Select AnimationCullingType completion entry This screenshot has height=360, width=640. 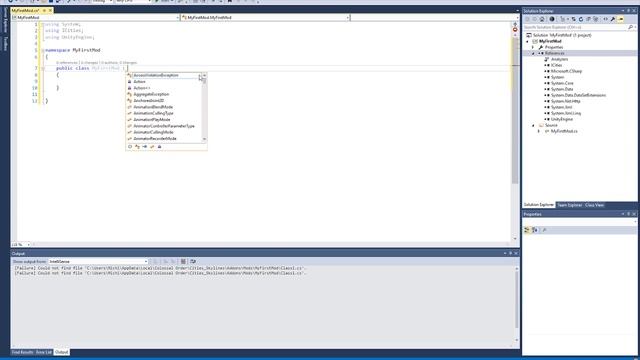coord(153,113)
